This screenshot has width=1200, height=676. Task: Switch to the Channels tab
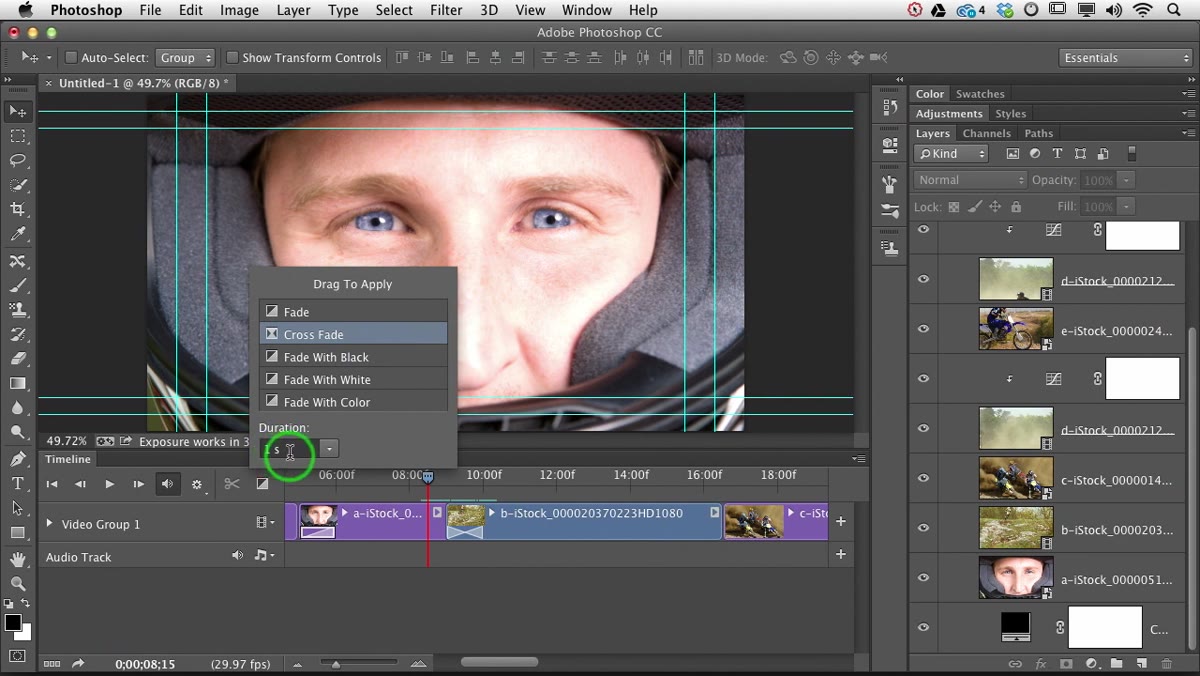(986, 133)
